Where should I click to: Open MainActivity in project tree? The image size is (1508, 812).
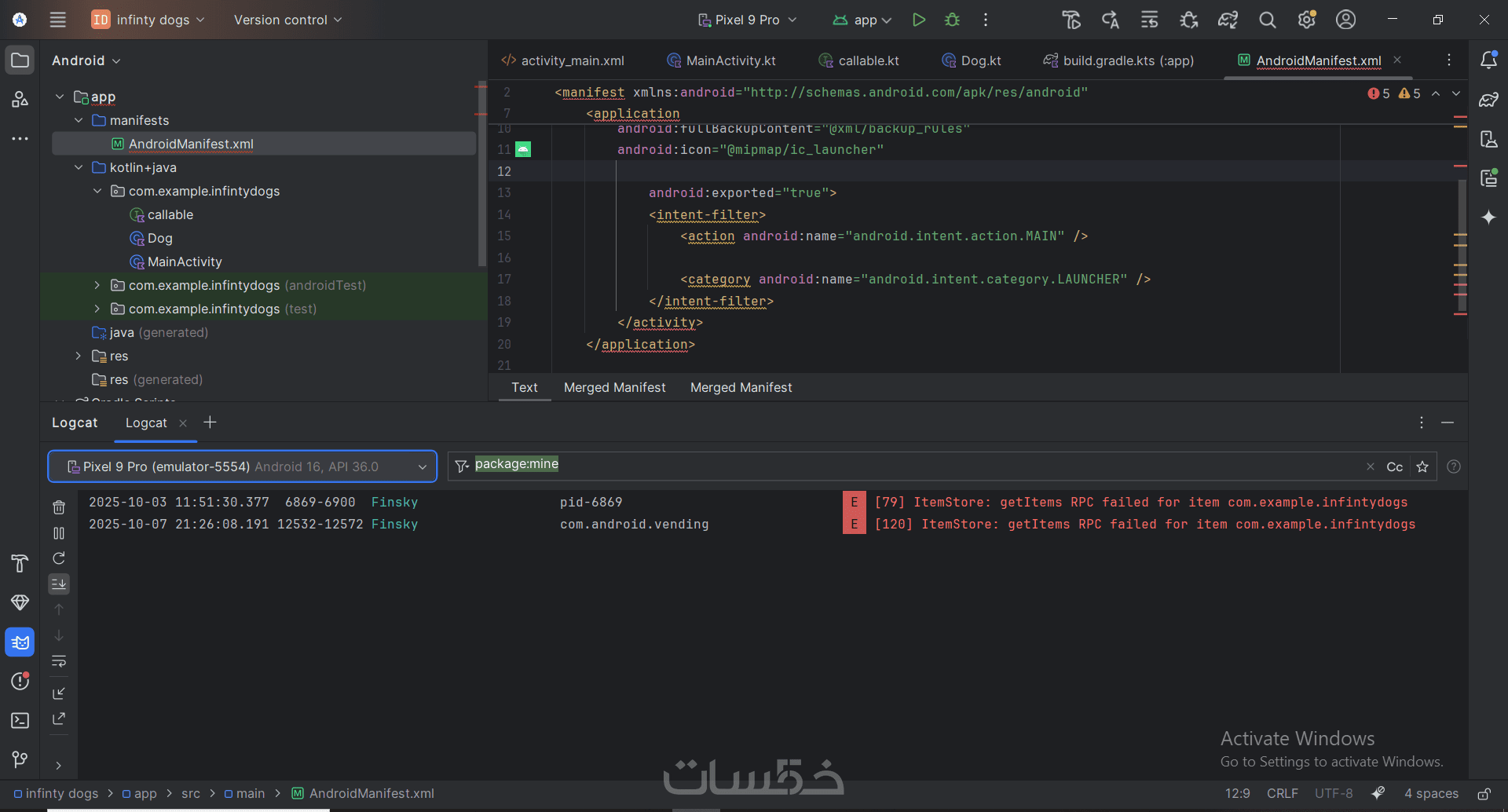click(x=185, y=262)
